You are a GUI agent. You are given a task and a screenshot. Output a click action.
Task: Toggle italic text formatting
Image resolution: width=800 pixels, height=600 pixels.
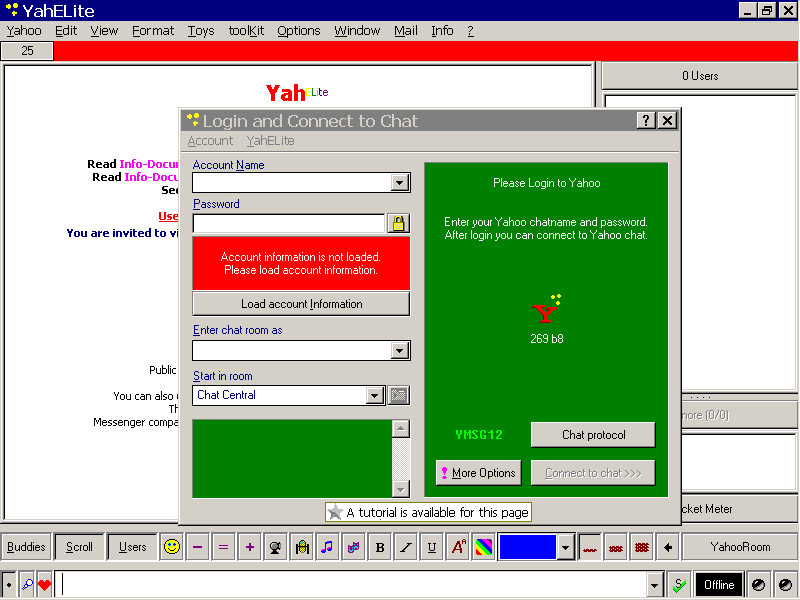406,547
